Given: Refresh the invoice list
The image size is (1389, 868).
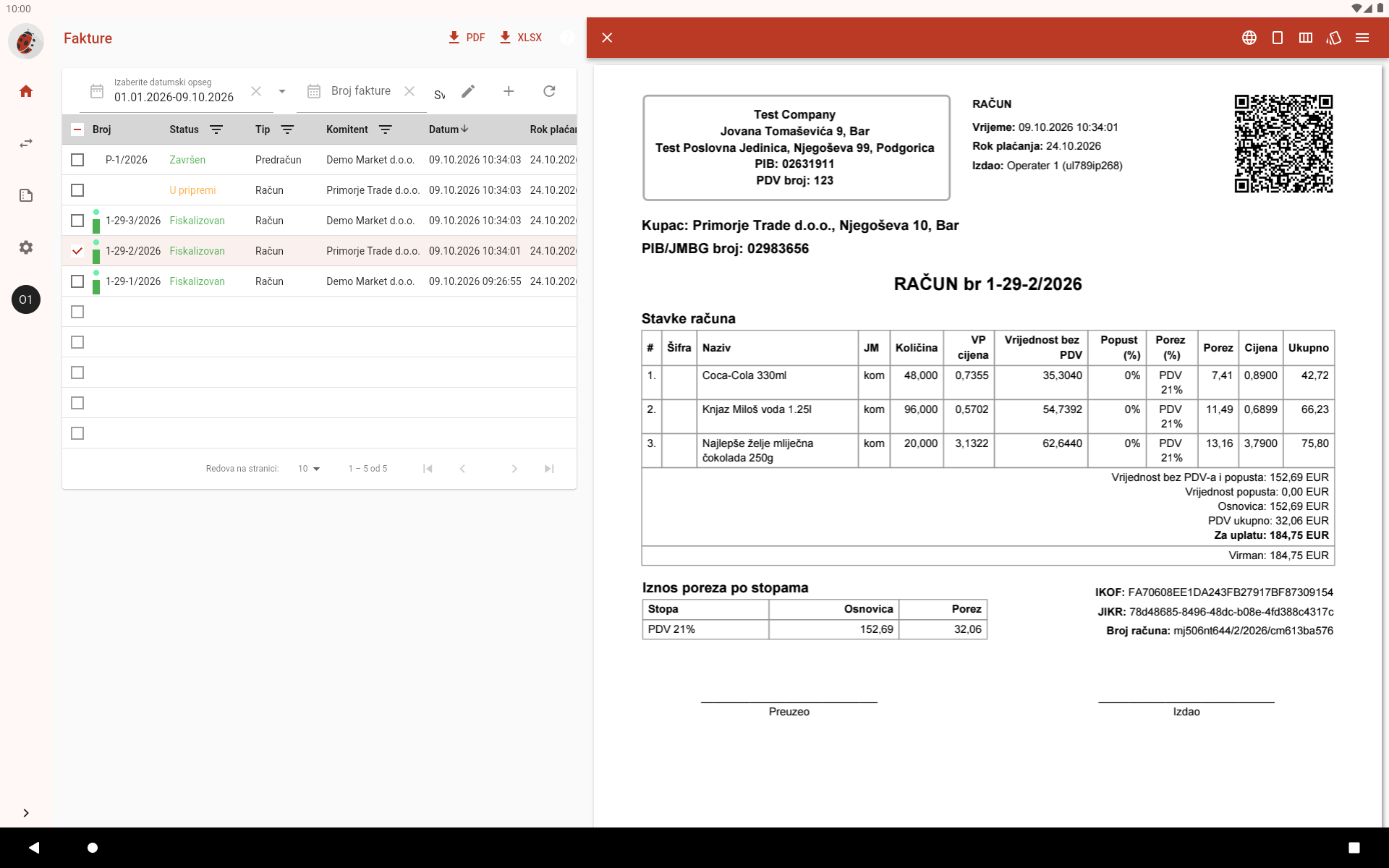Looking at the screenshot, I should click(x=549, y=91).
